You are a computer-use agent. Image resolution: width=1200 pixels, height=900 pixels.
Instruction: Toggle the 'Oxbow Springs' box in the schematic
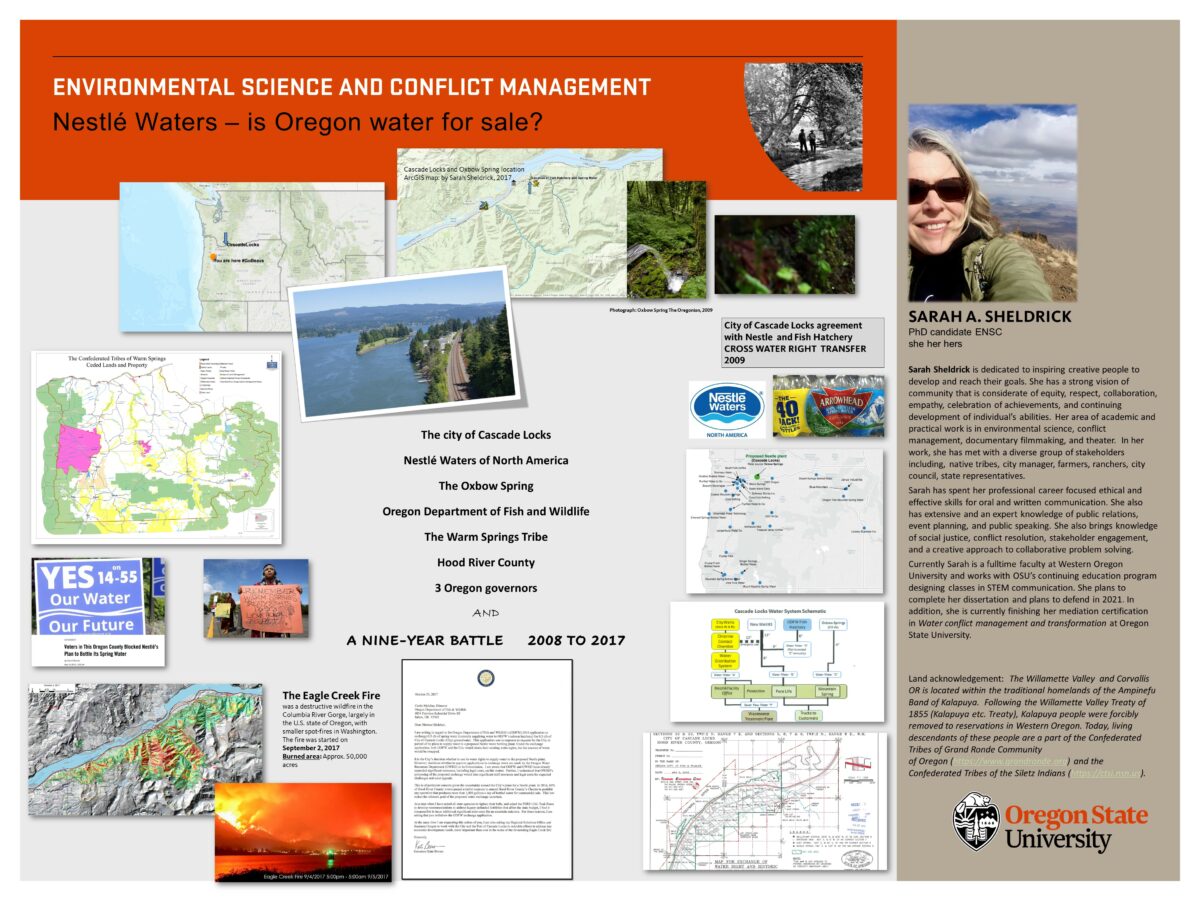pos(834,624)
